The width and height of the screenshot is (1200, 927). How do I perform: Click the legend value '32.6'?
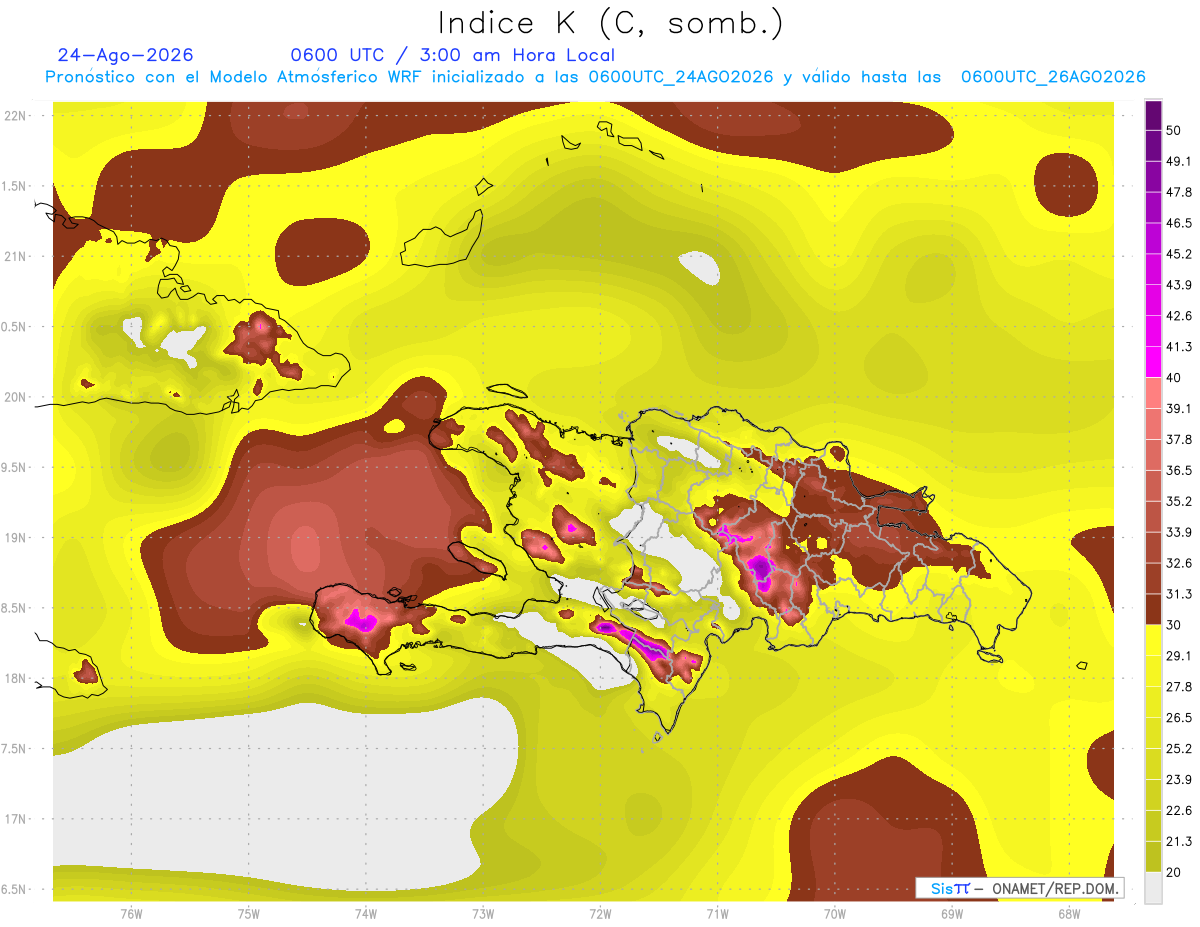coord(1179,563)
